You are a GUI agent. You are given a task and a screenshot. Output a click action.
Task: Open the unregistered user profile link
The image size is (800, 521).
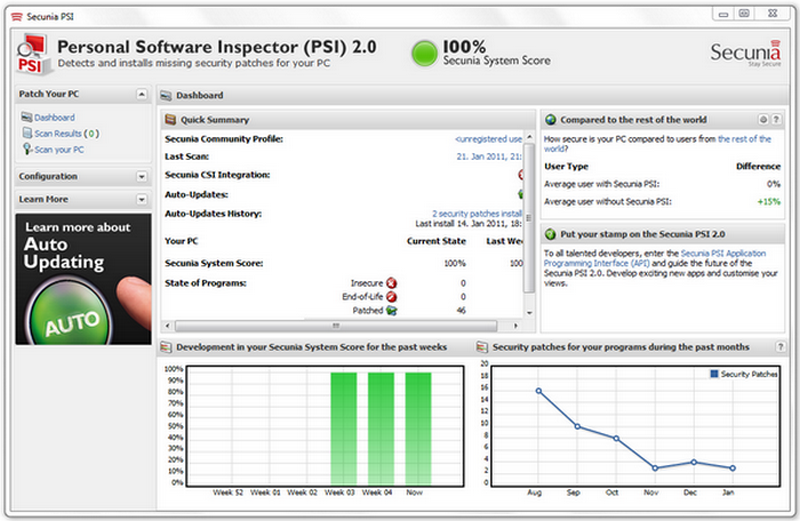pyautogui.click(x=488, y=139)
